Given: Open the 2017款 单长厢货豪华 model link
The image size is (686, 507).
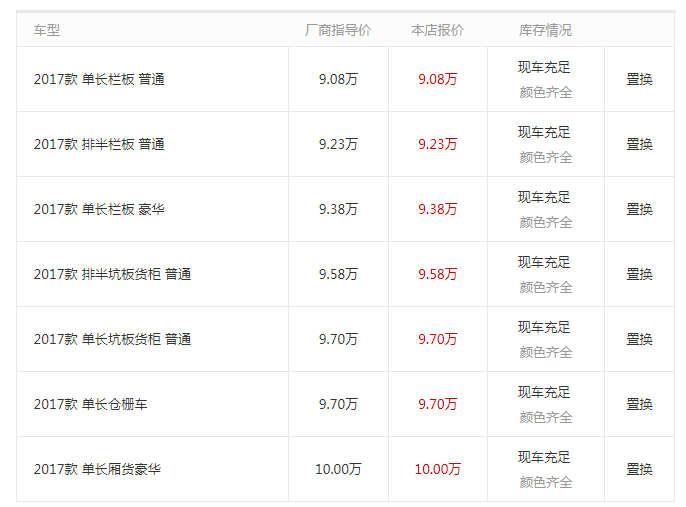Looking at the screenshot, I should (97, 469).
